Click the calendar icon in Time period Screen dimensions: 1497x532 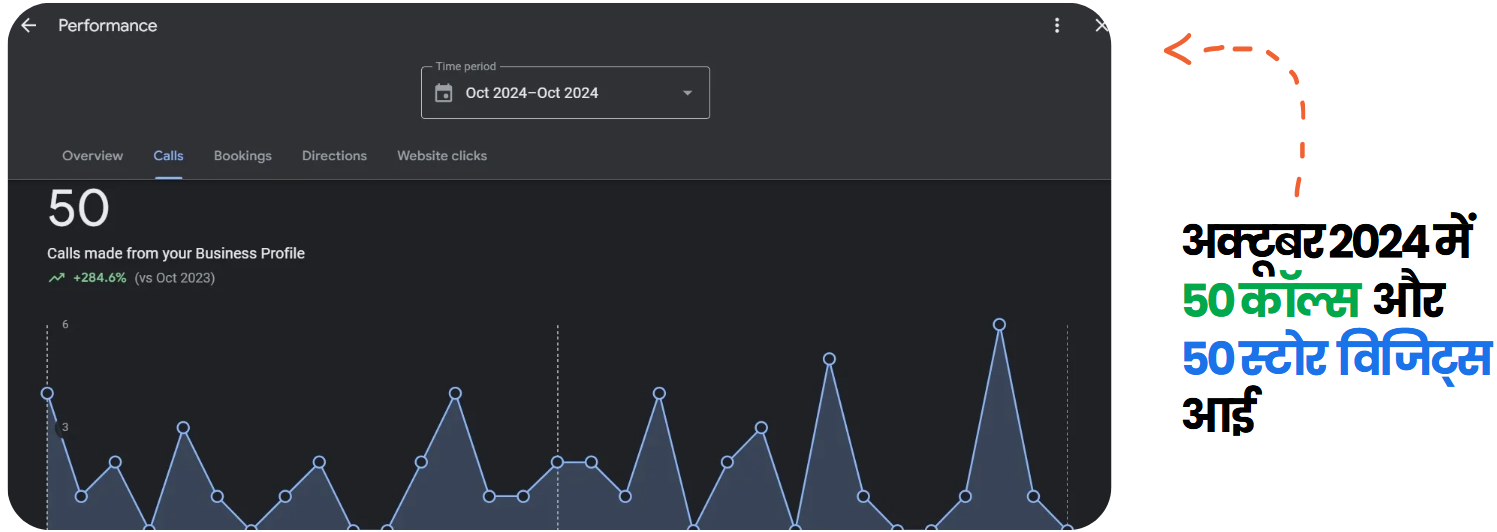[444, 93]
